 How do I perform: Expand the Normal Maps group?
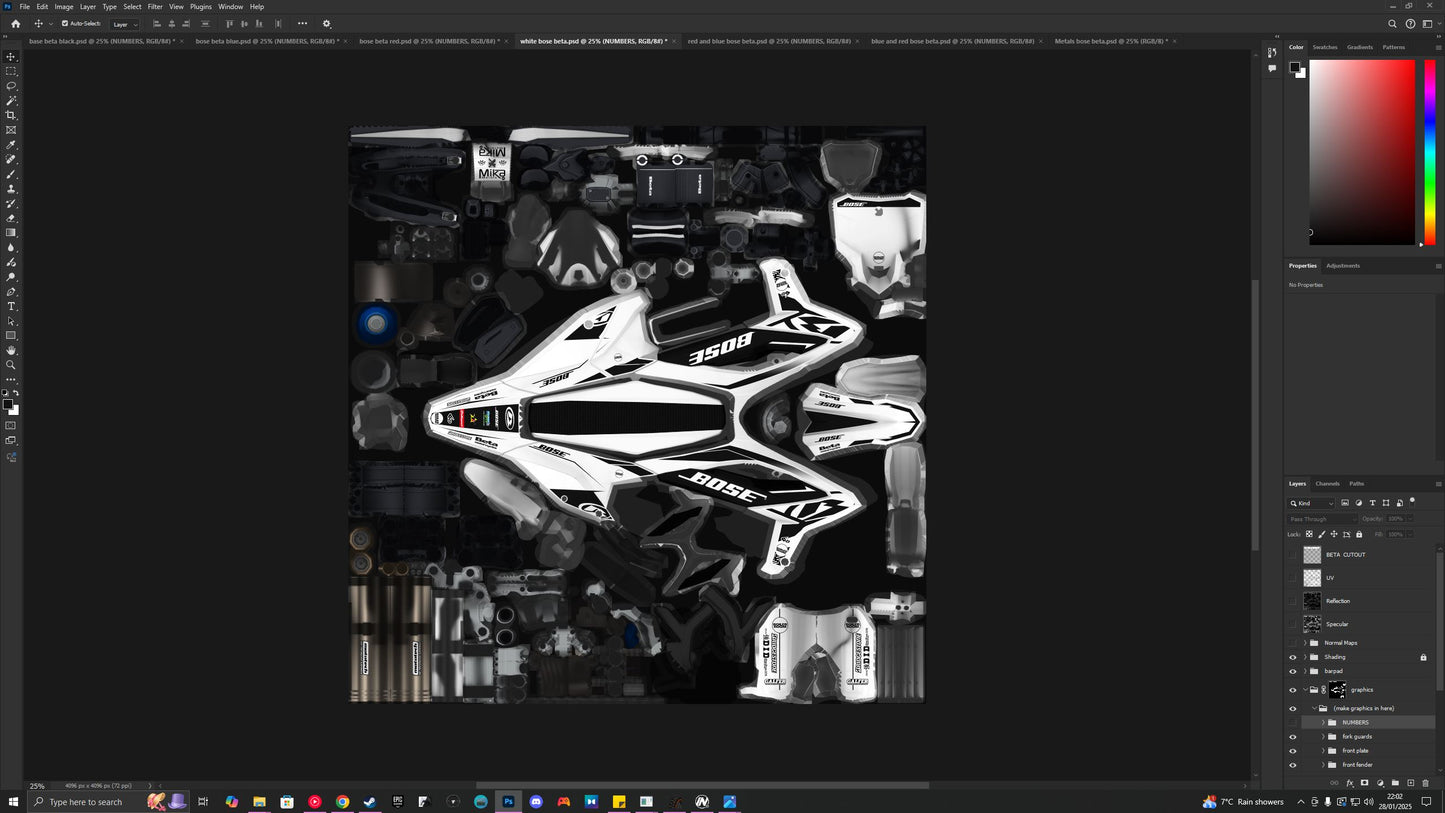point(1305,643)
